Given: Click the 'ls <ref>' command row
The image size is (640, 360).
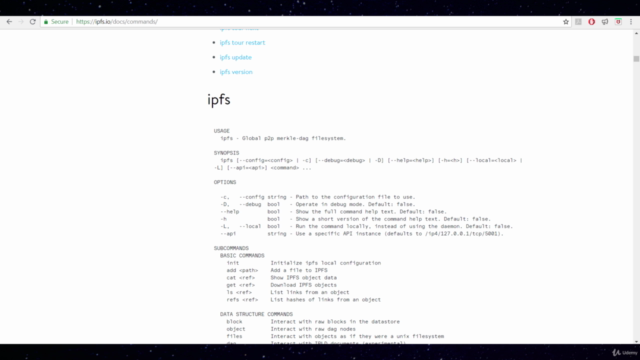Looking at the screenshot, I should pyautogui.click(x=288, y=292).
